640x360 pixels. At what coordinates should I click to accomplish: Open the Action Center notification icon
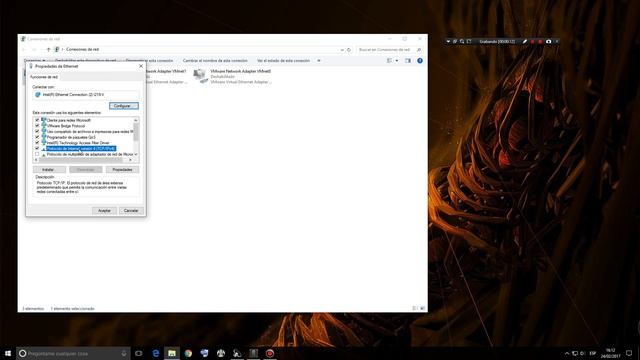pyautogui.click(x=629, y=353)
